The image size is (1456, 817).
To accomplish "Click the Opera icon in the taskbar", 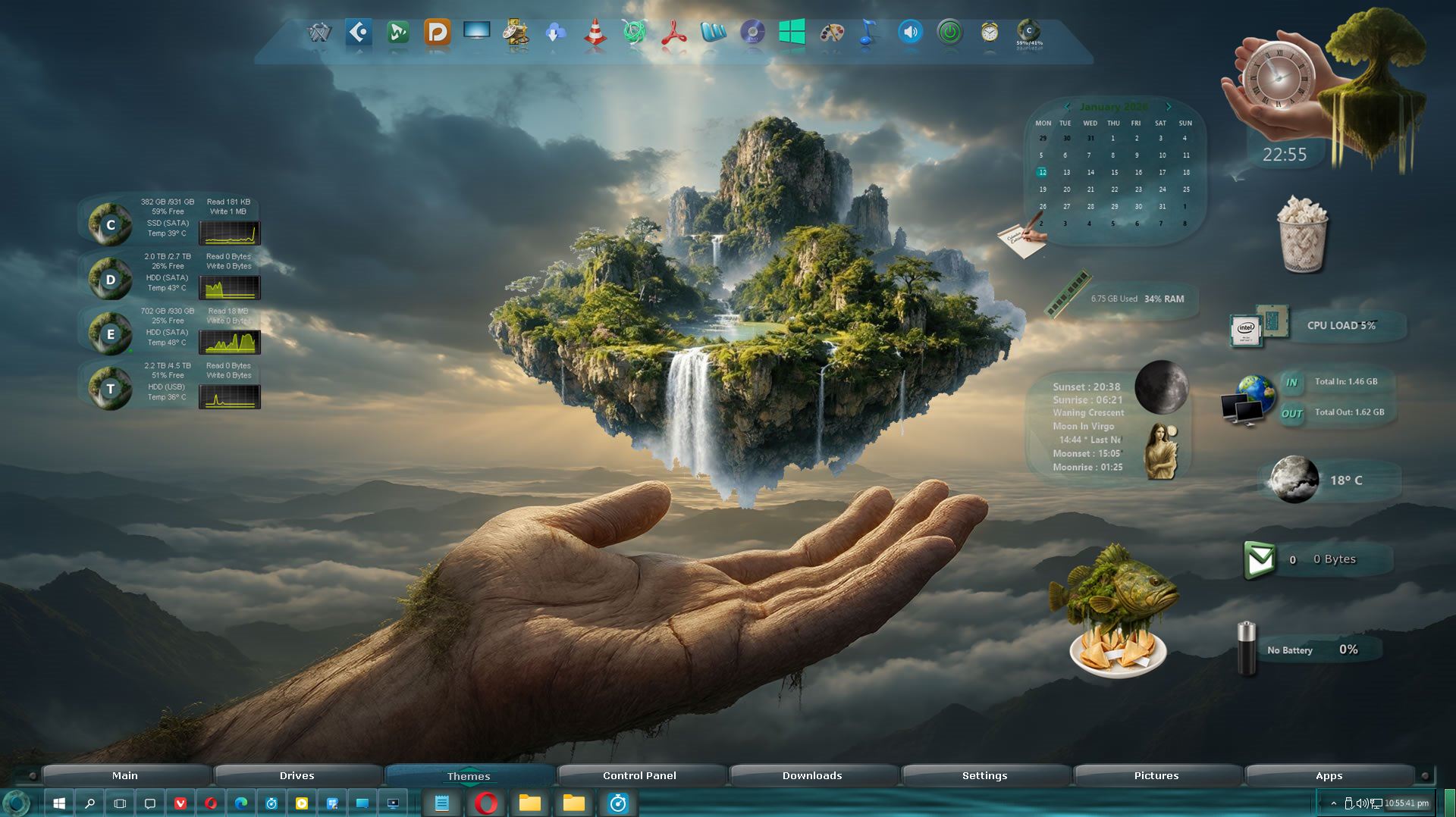I will [x=486, y=803].
